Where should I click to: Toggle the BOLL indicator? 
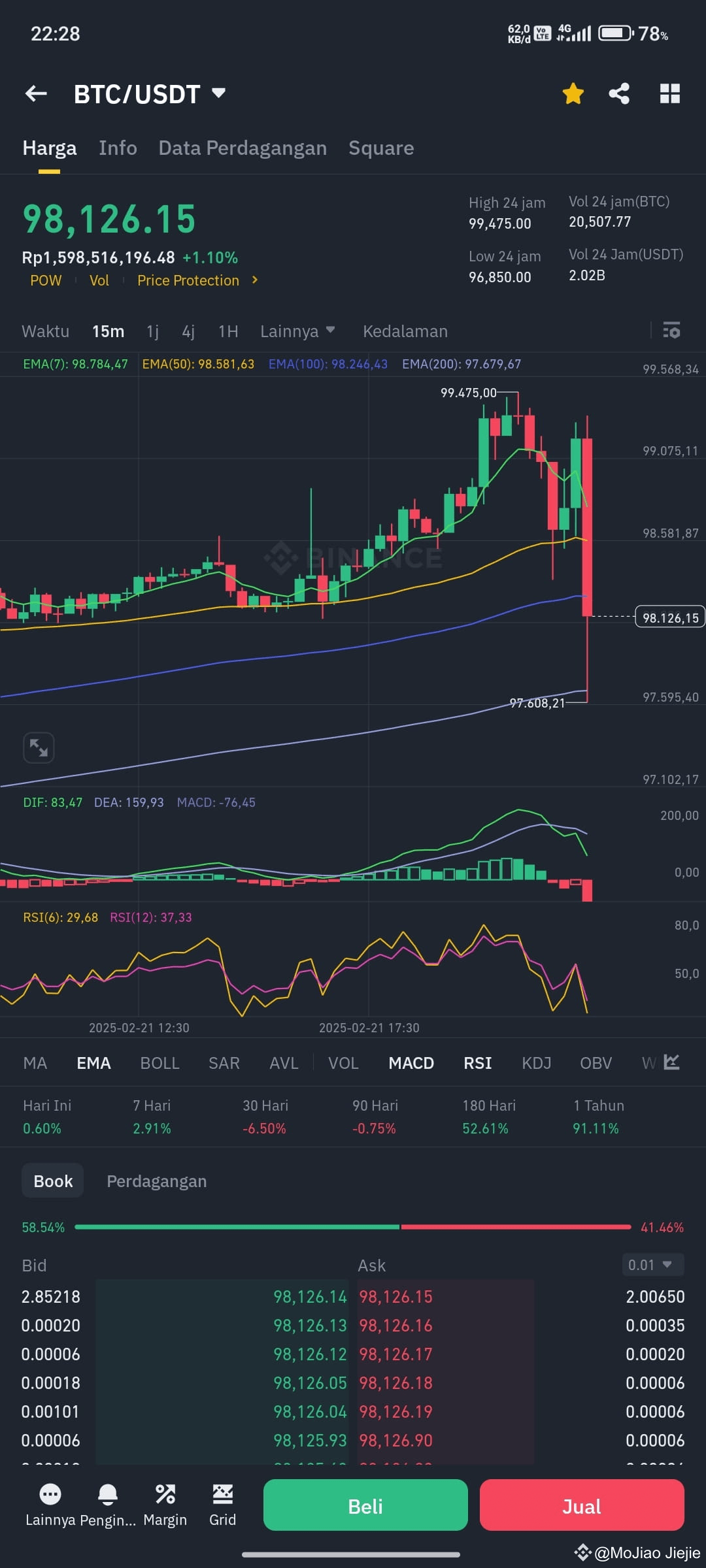point(160,1063)
